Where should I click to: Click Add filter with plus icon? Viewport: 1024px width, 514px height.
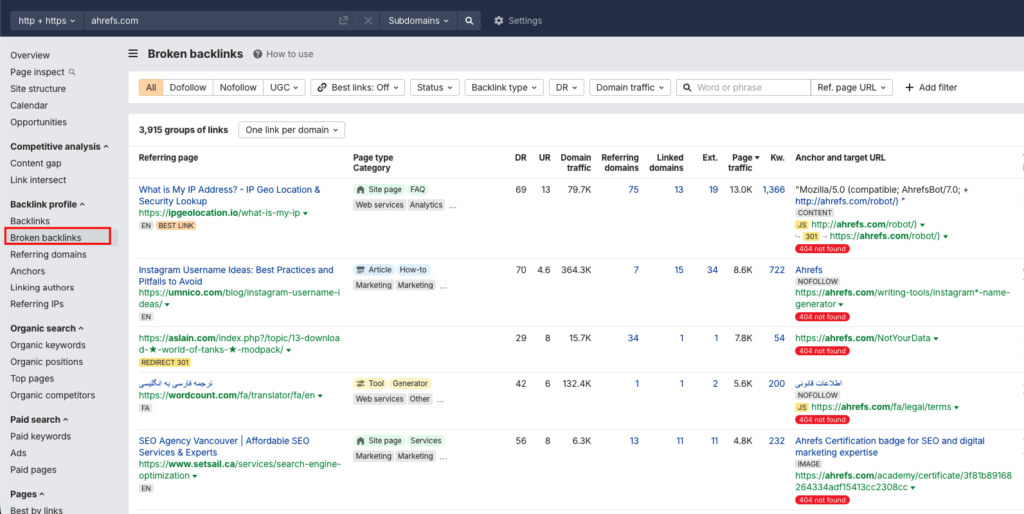[x=931, y=88]
